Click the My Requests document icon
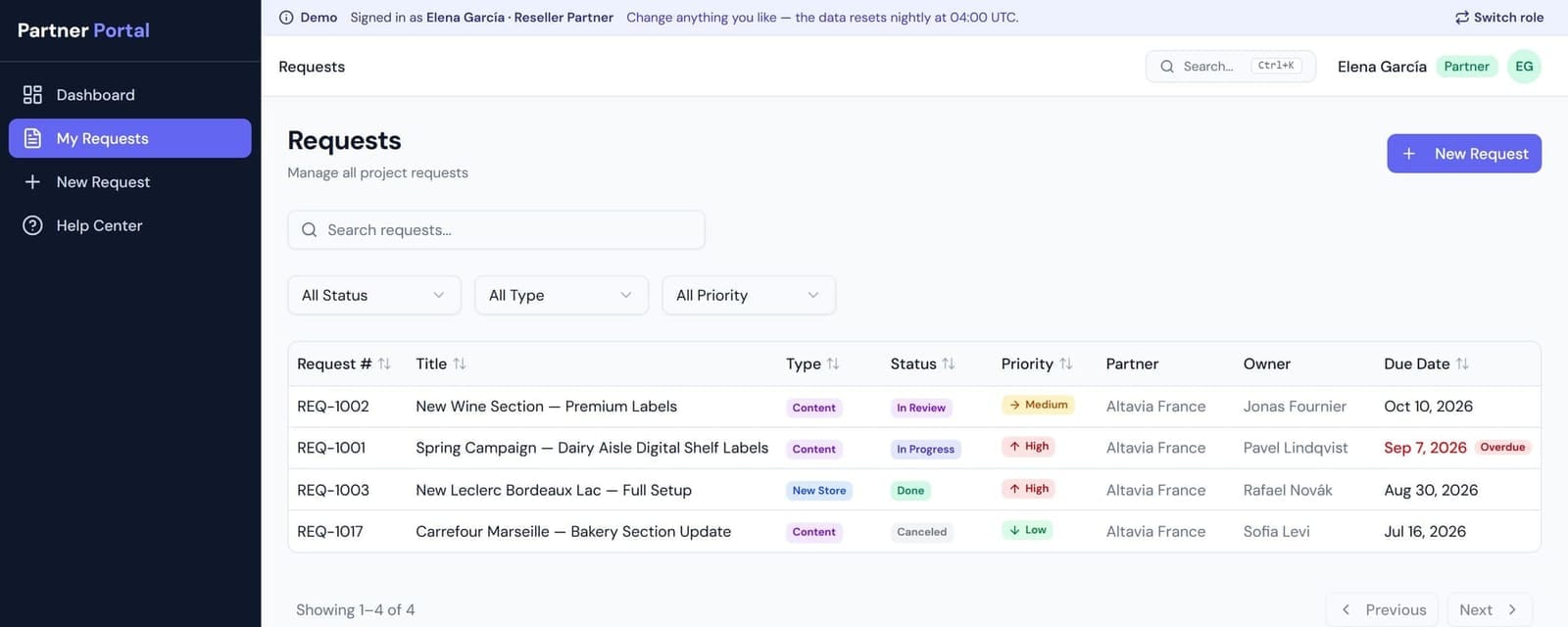This screenshot has height=627, width=1568. click(32, 138)
